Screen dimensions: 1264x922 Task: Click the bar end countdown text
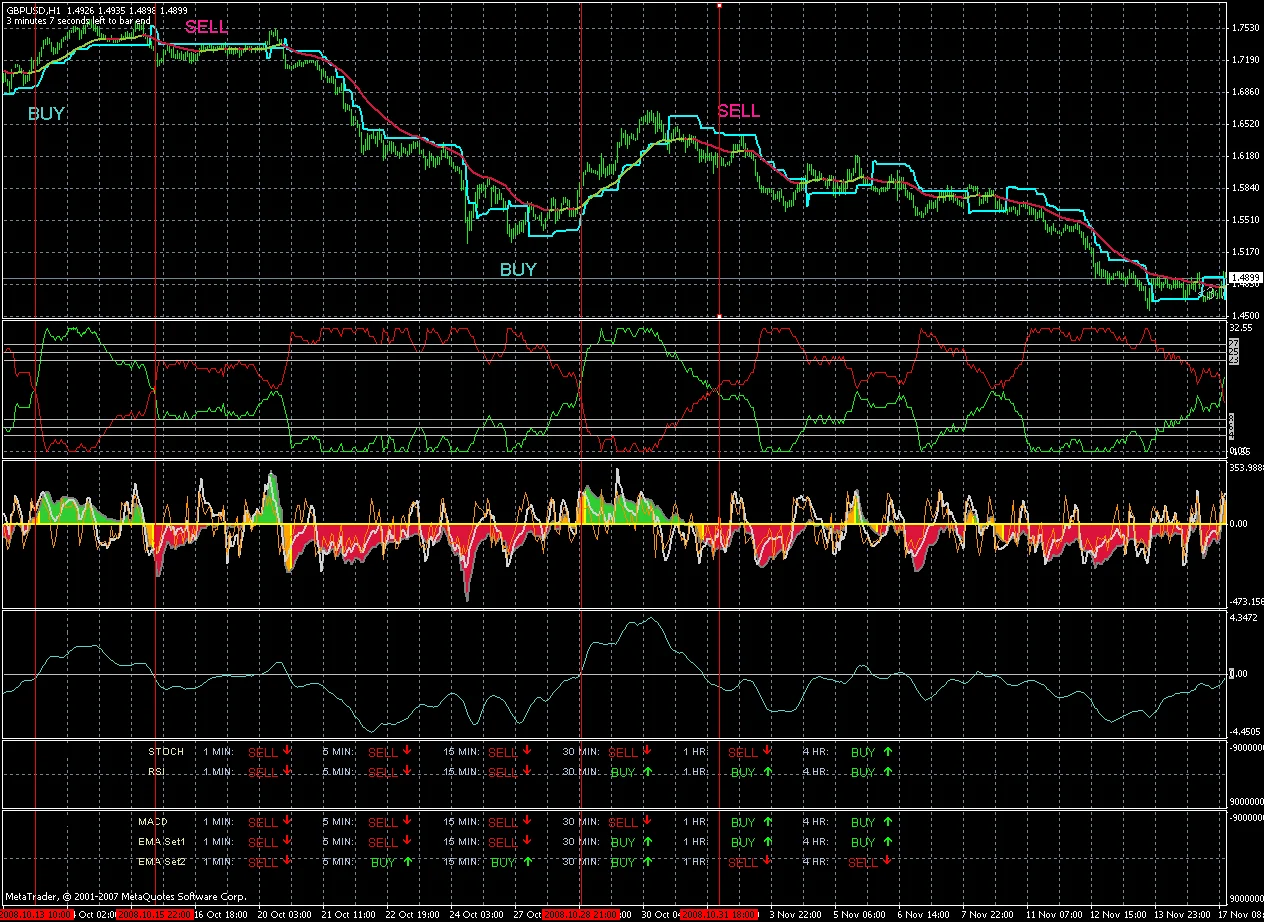click(78, 20)
